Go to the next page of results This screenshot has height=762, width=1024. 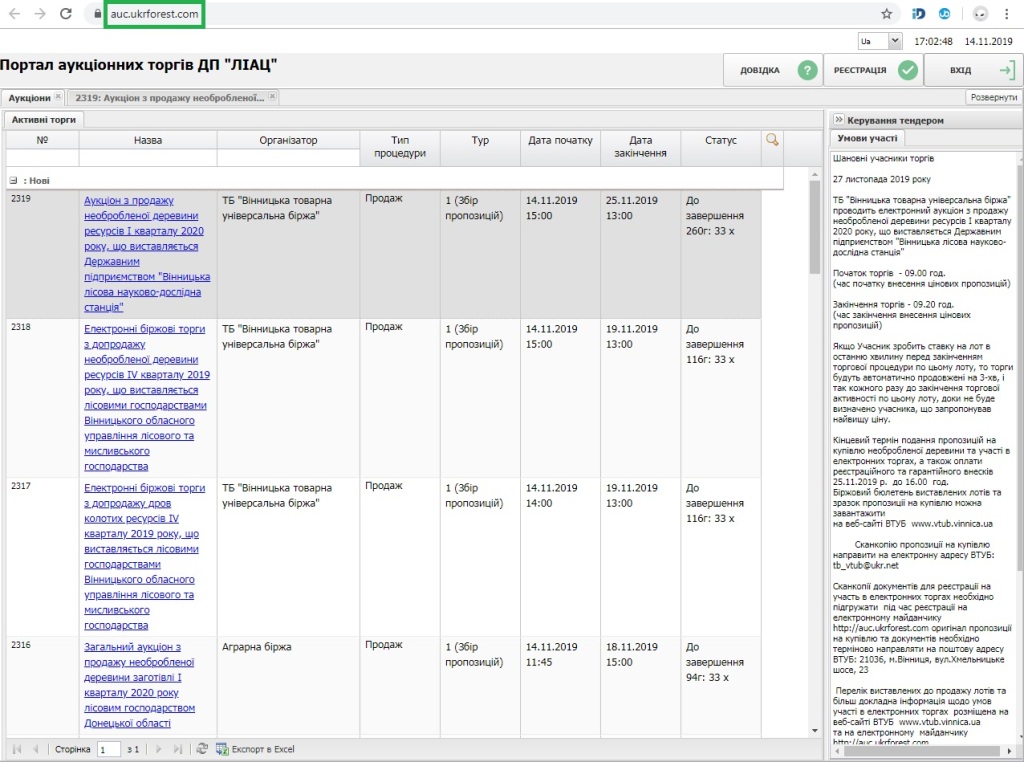158,749
